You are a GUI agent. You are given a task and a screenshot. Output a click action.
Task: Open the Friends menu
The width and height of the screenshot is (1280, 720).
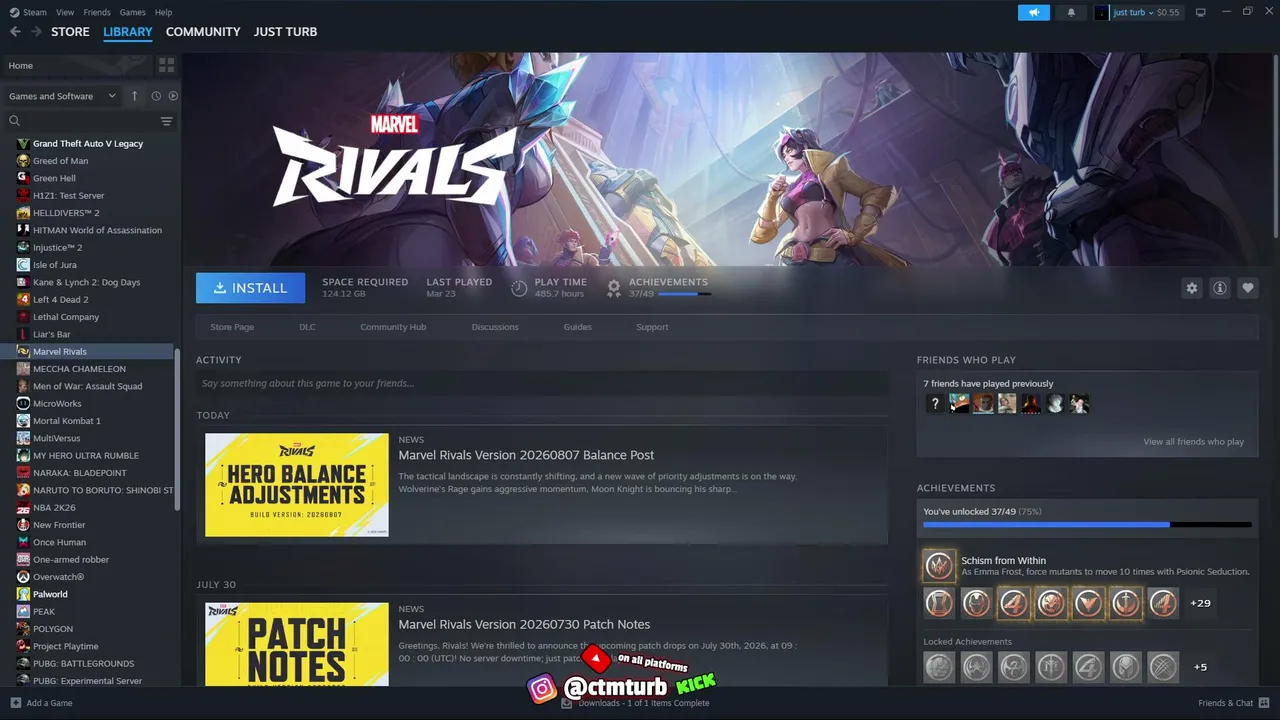tap(97, 12)
